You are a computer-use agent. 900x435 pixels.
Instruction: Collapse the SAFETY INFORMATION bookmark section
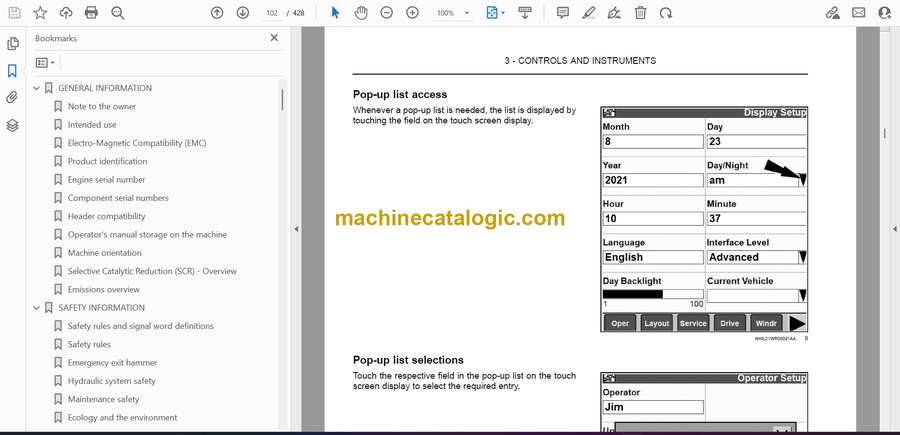coord(37,308)
